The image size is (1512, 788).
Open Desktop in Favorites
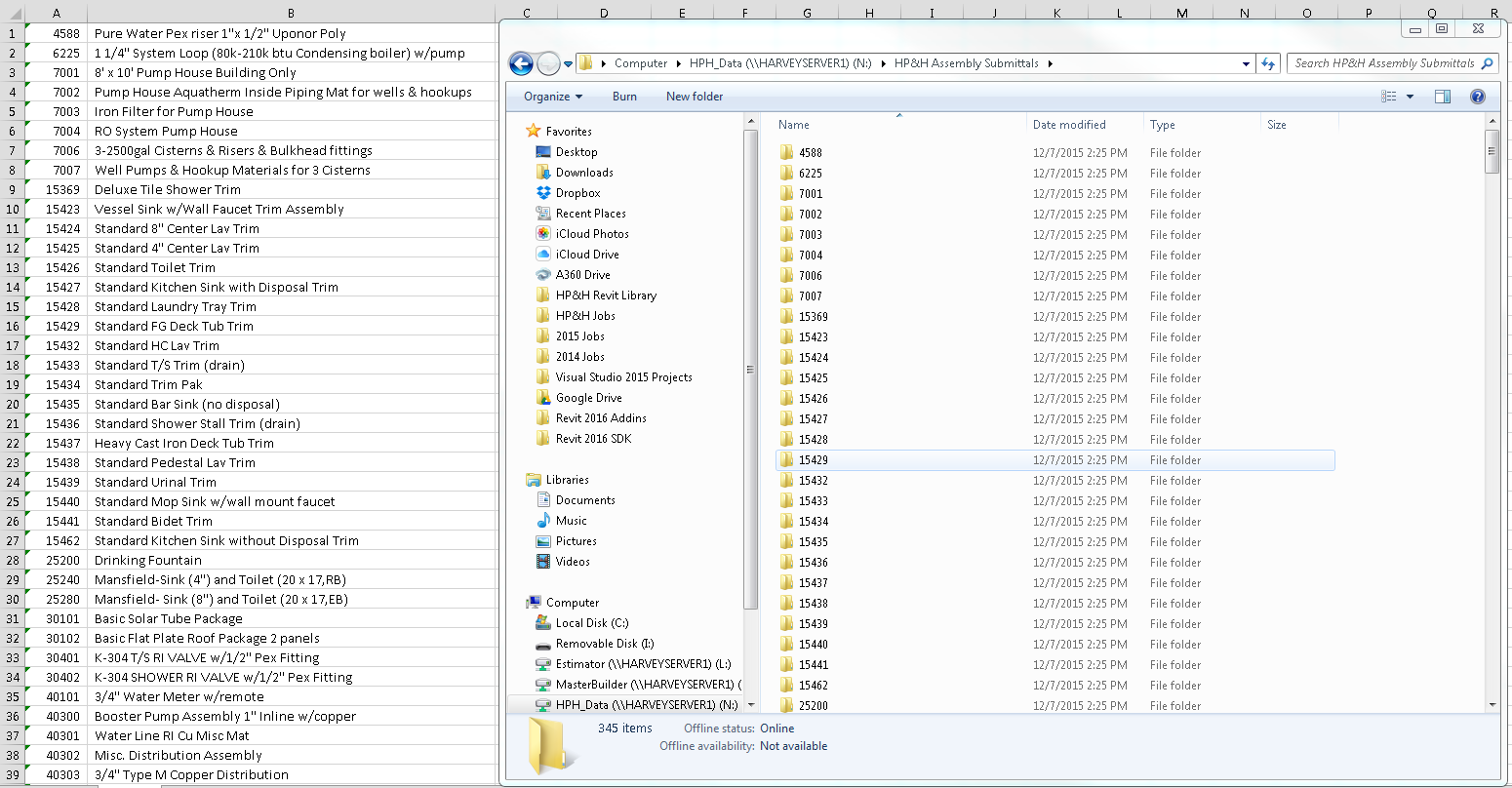577,152
